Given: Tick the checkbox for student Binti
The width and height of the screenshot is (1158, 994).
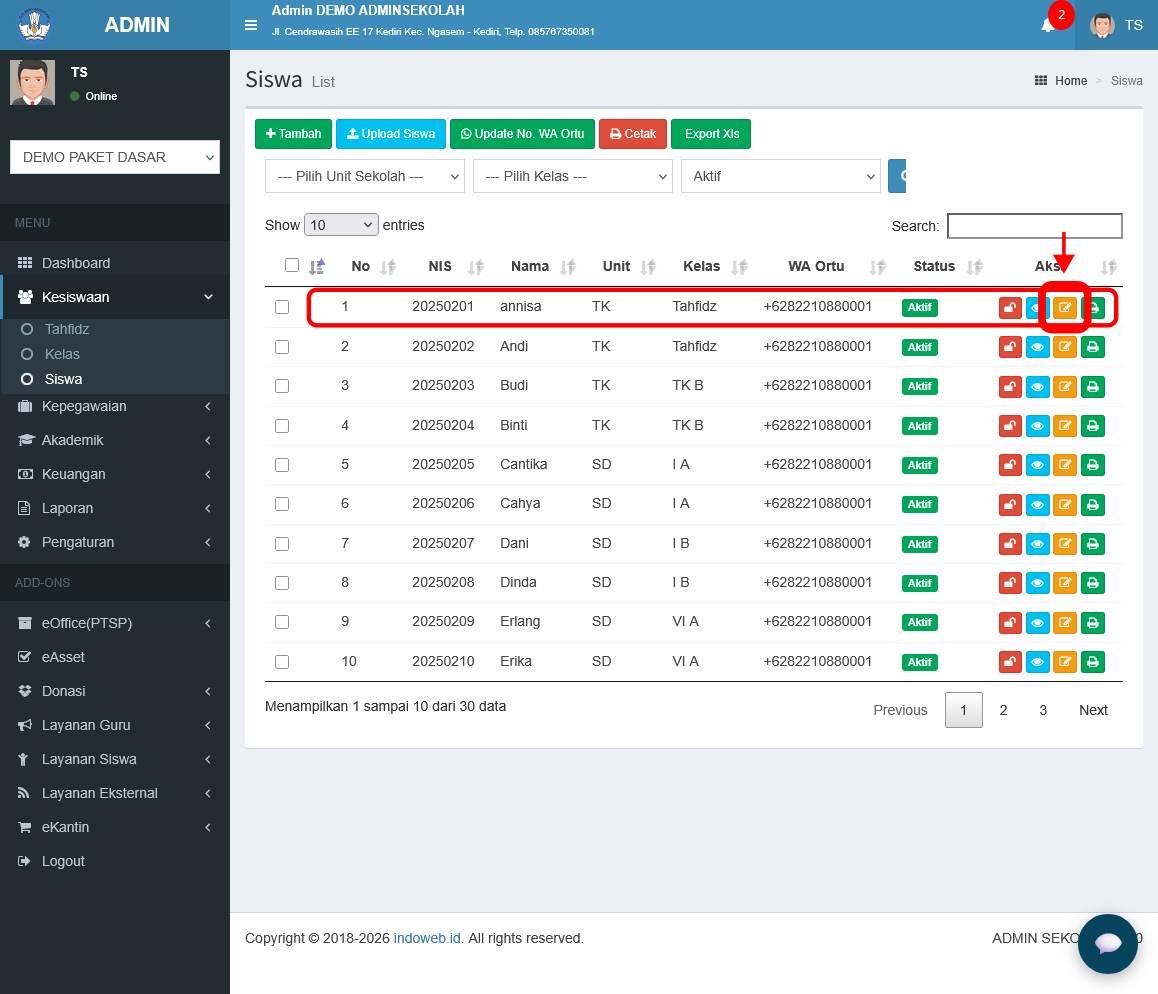Looking at the screenshot, I should coord(282,426).
